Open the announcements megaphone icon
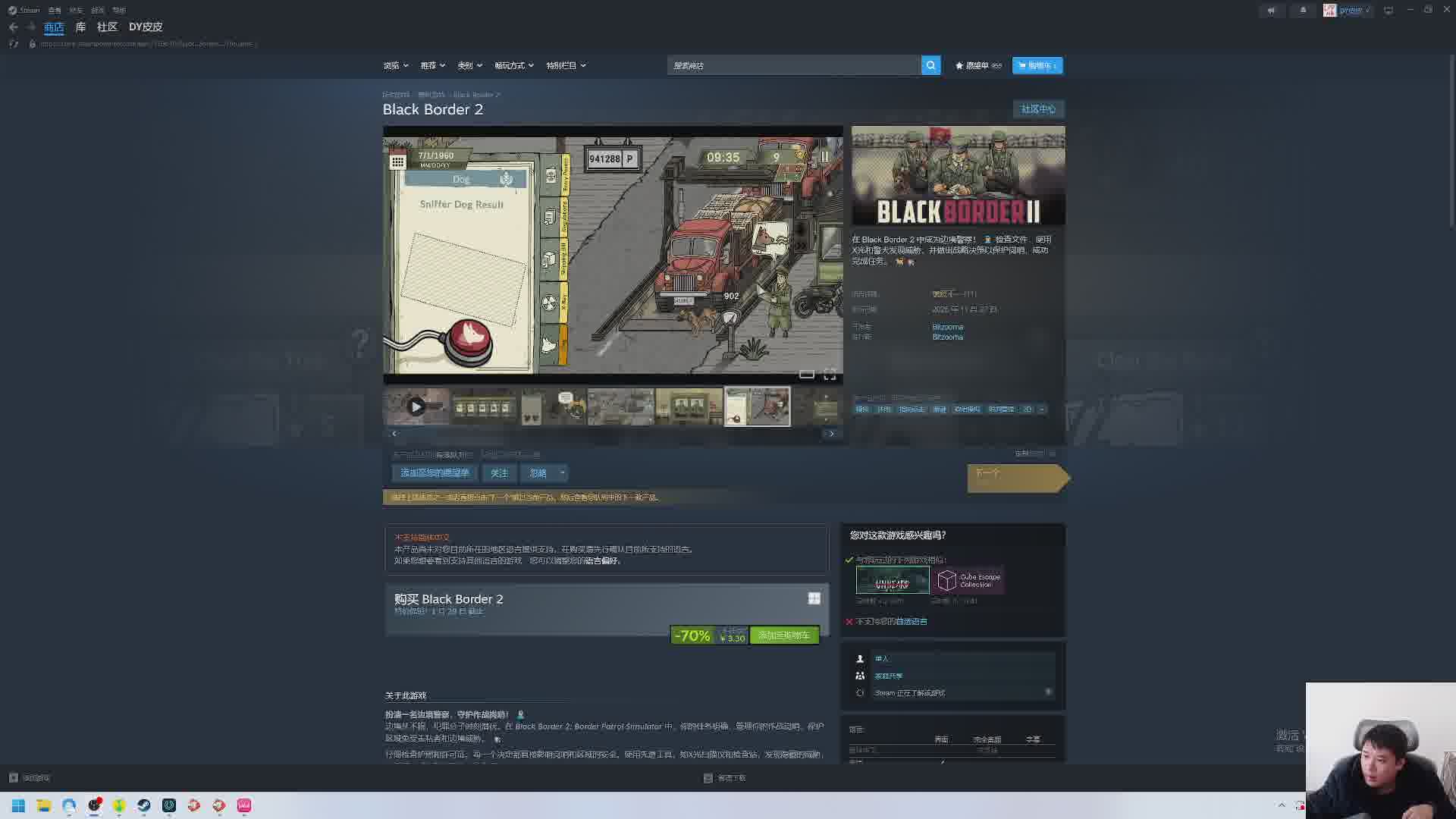The height and width of the screenshot is (819, 1456). click(1271, 10)
